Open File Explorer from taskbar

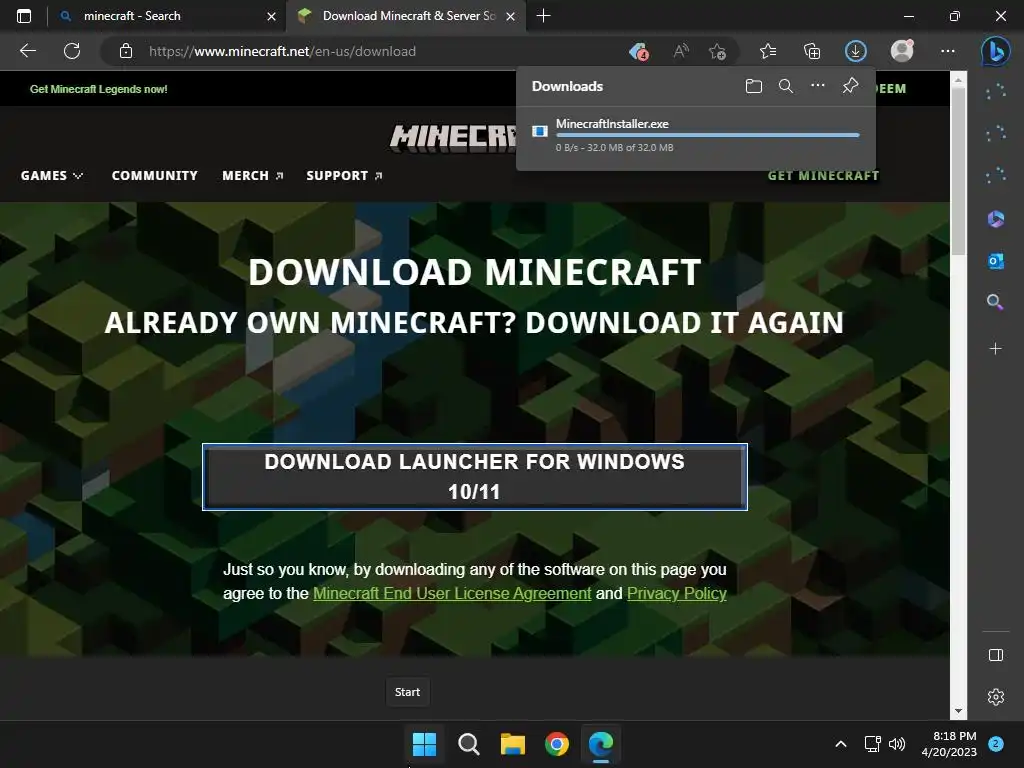pyautogui.click(x=513, y=744)
